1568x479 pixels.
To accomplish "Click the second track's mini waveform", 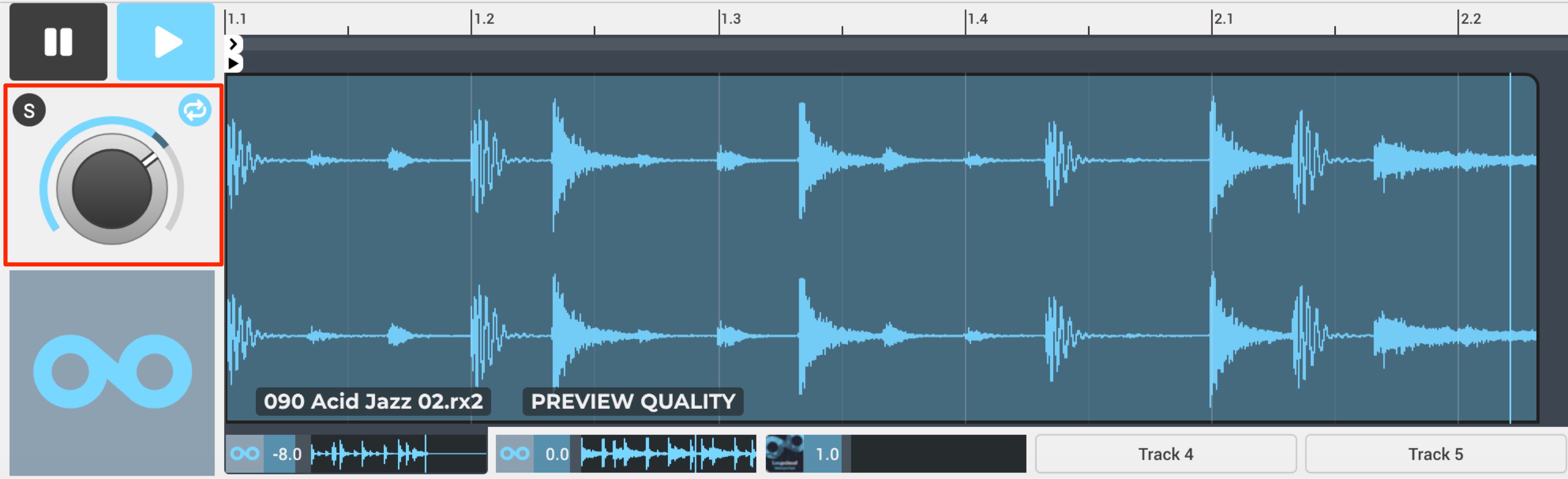I will (668, 454).
